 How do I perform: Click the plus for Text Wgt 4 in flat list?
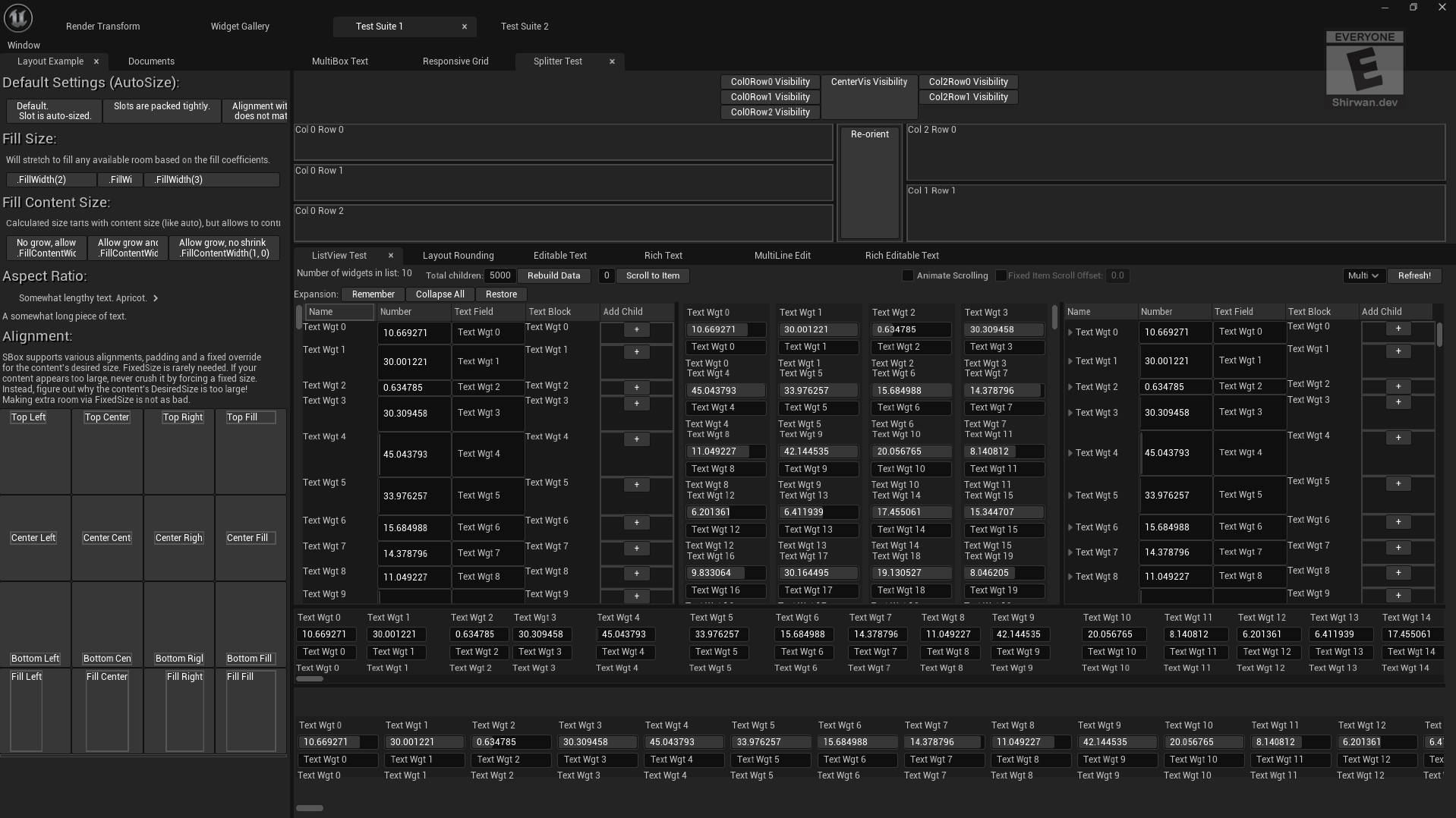(636, 439)
